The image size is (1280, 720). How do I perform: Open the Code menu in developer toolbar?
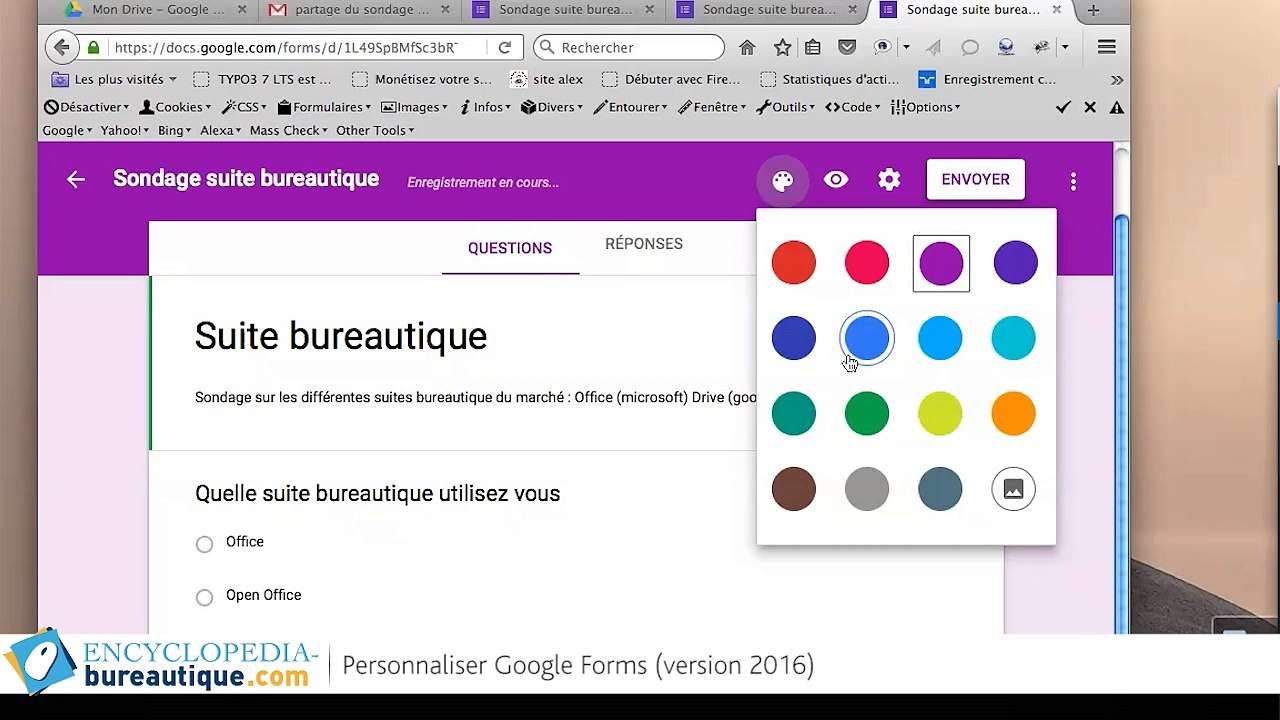[853, 107]
